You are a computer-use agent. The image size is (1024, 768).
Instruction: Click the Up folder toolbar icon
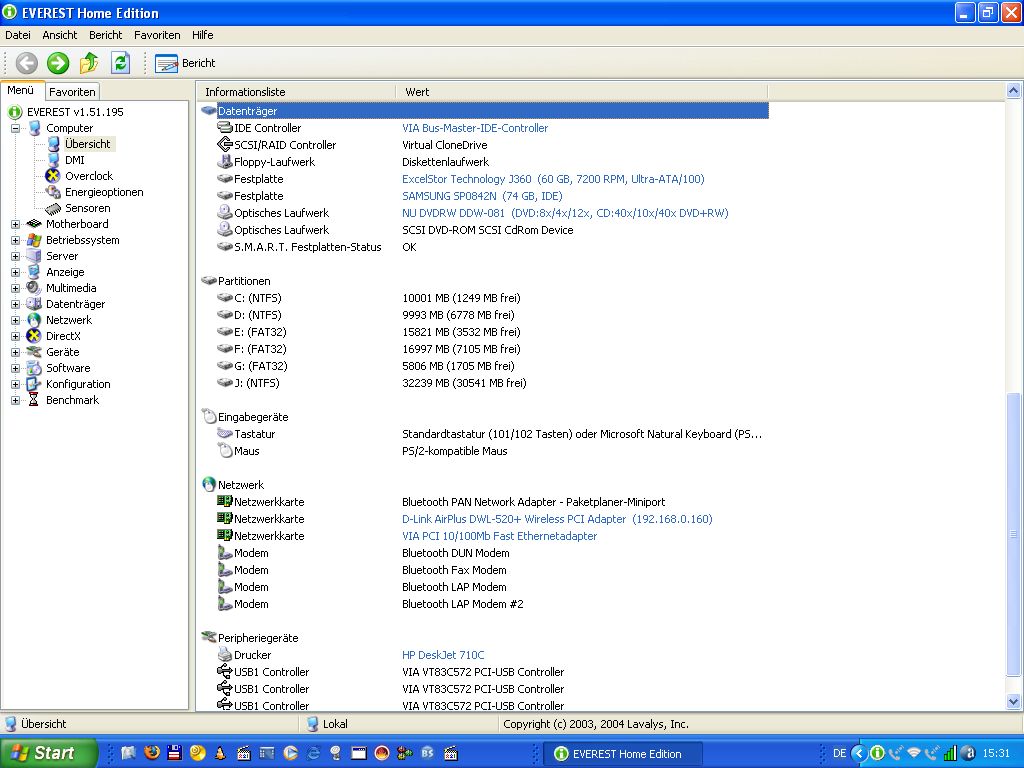point(89,63)
